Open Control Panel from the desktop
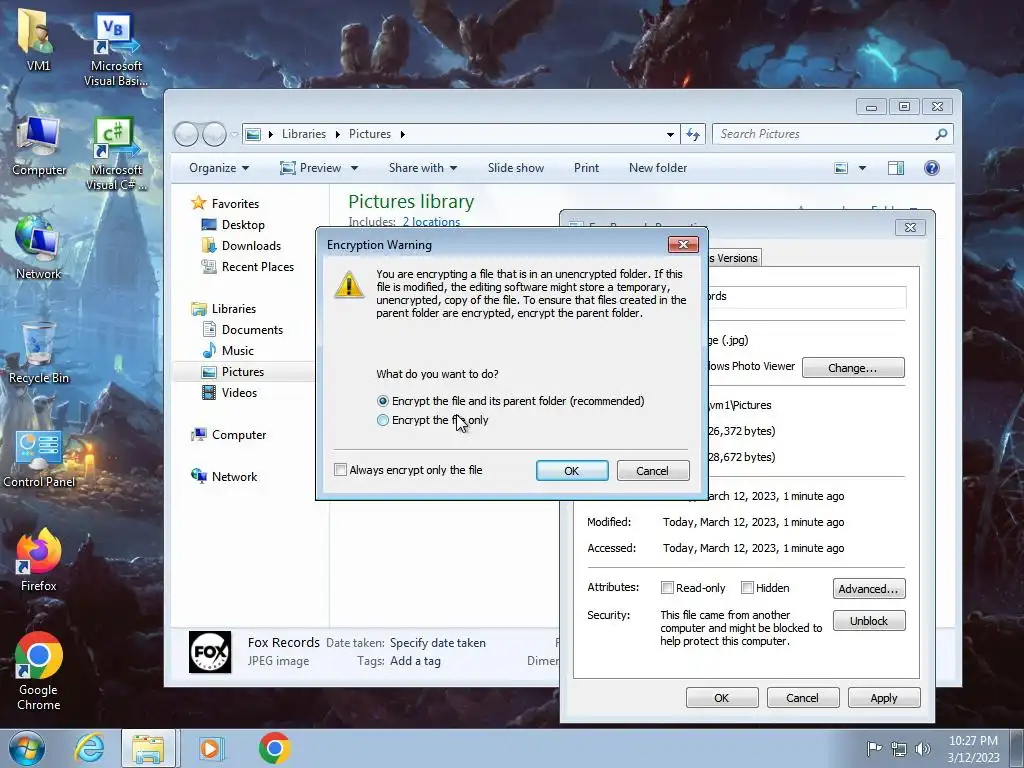 coord(39,458)
